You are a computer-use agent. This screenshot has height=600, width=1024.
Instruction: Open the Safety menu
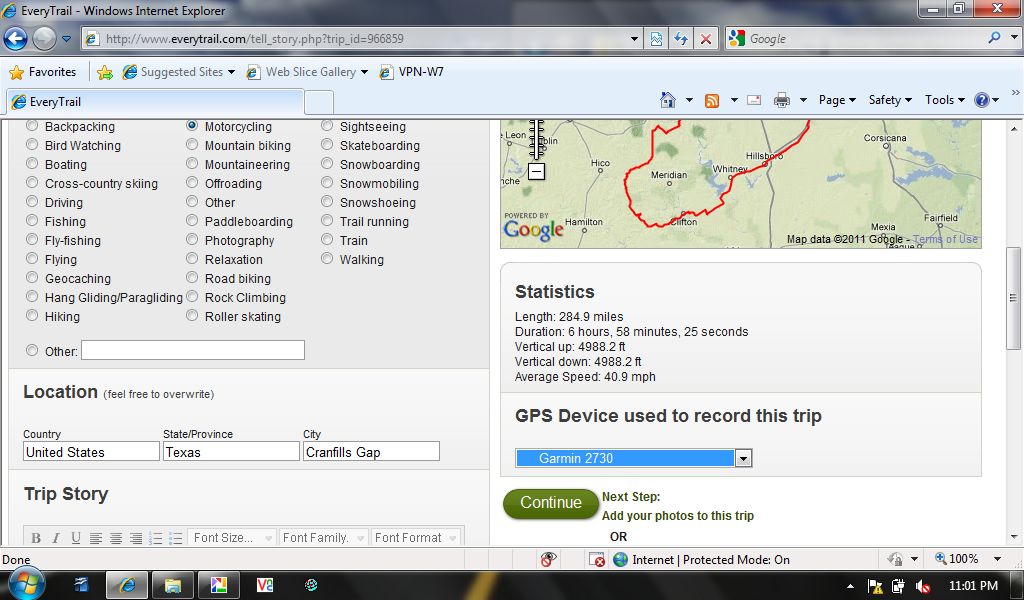890,100
